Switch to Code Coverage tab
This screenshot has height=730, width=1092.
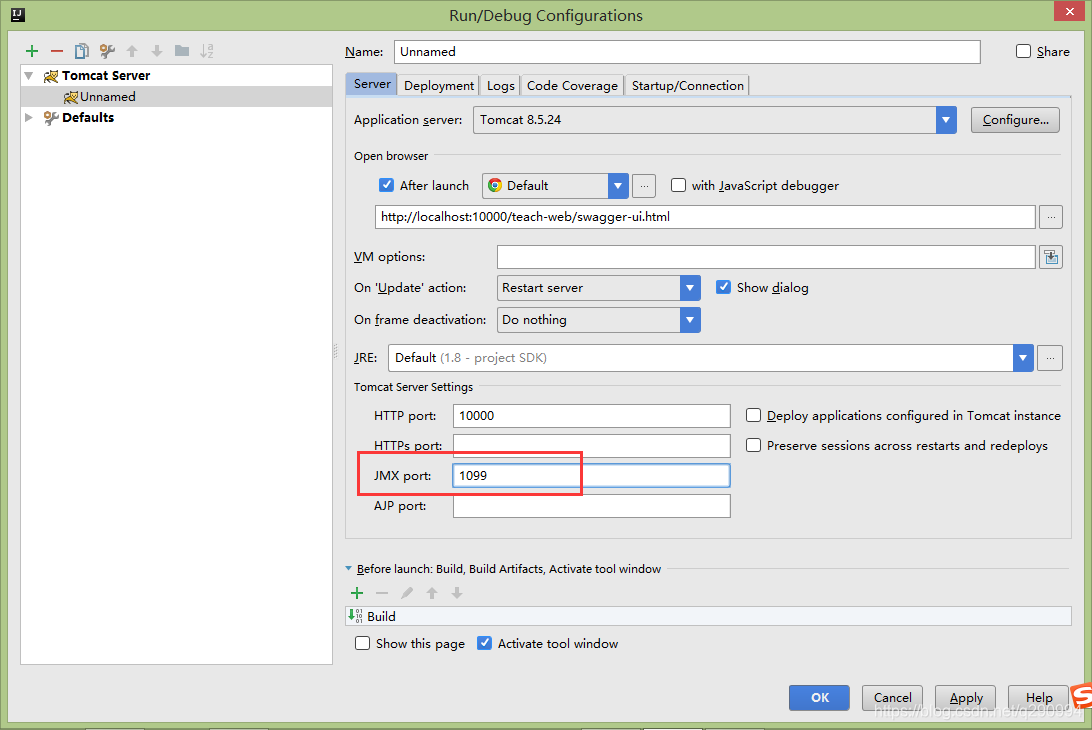(572, 86)
